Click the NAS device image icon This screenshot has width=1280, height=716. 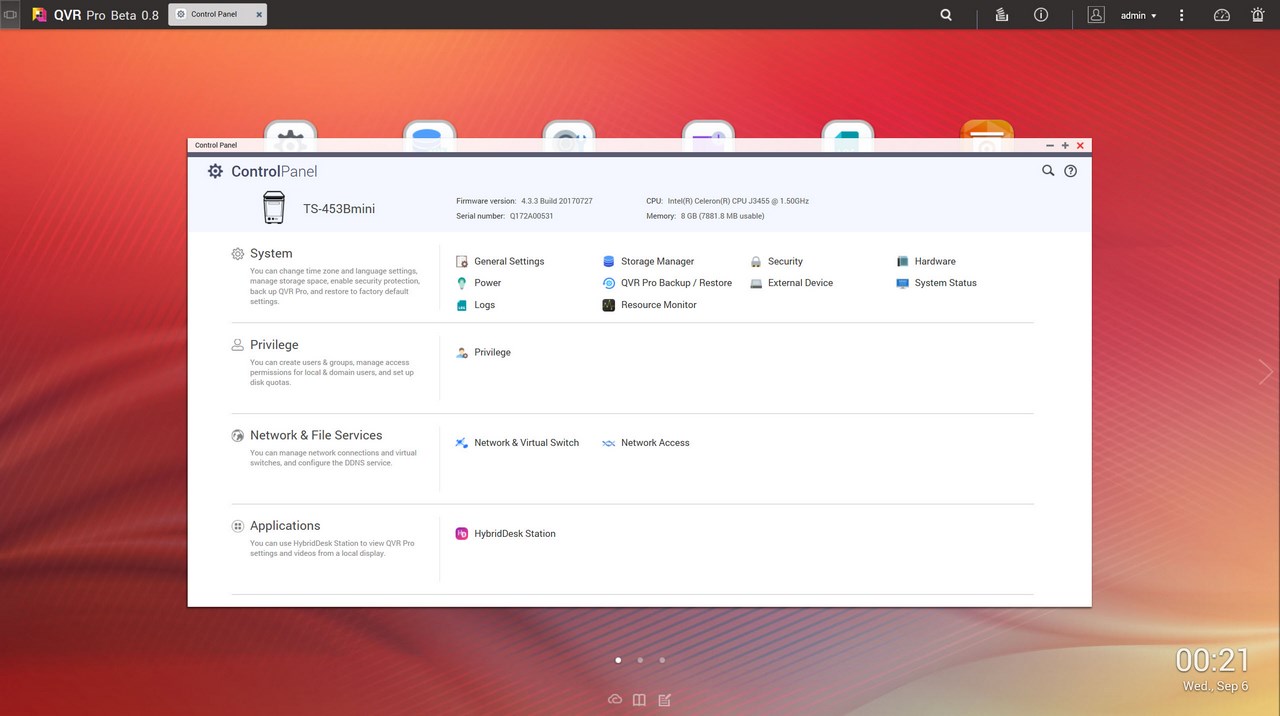(x=273, y=208)
